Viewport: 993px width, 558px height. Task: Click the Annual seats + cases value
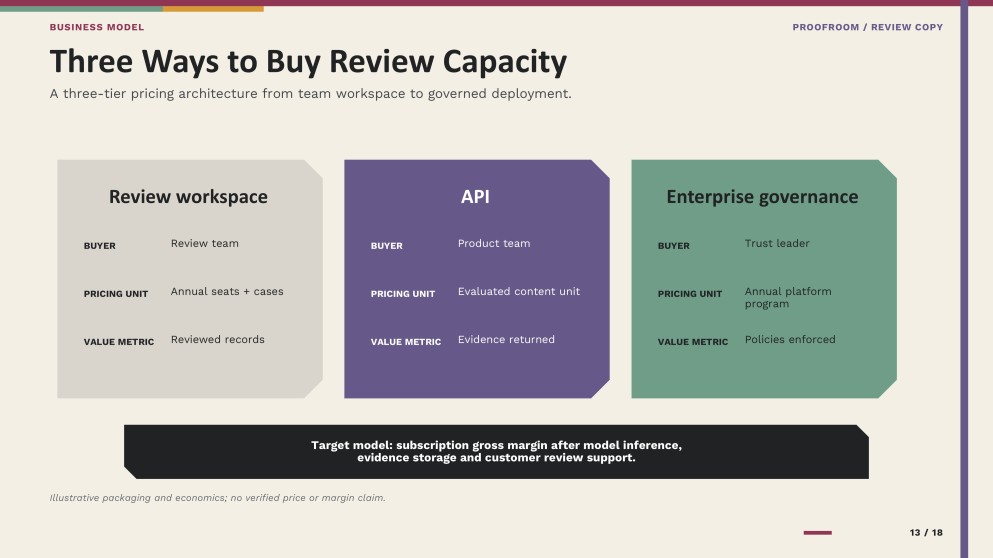pos(227,291)
